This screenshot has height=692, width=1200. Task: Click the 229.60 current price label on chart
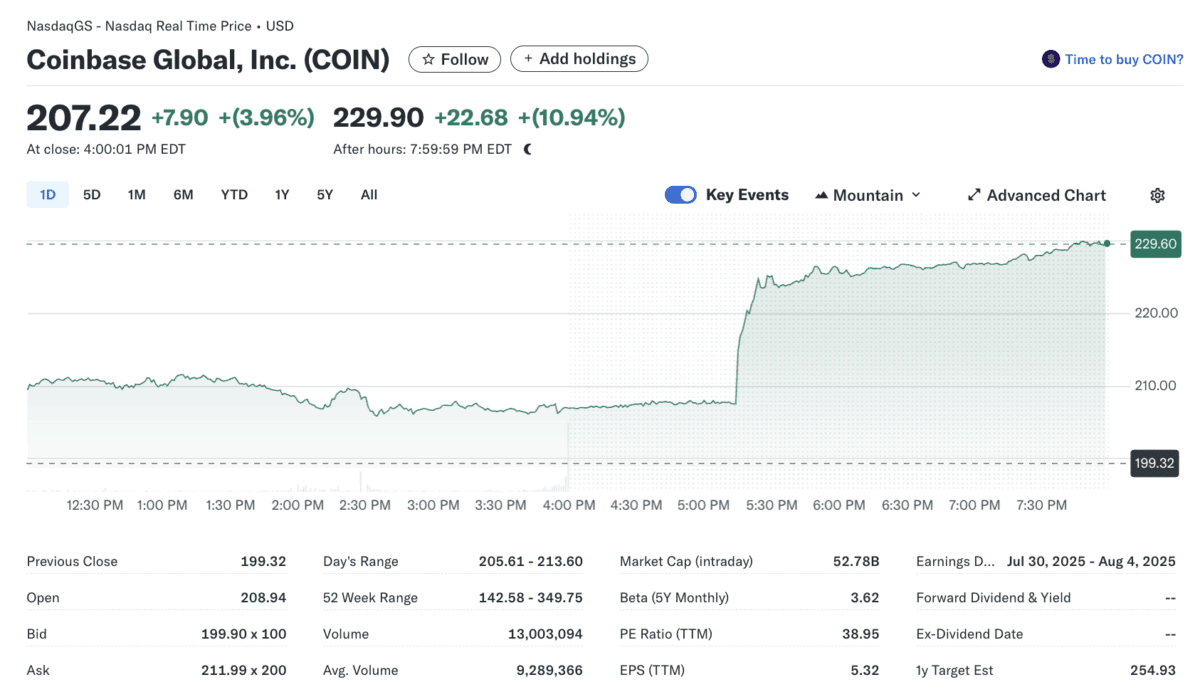click(1155, 244)
